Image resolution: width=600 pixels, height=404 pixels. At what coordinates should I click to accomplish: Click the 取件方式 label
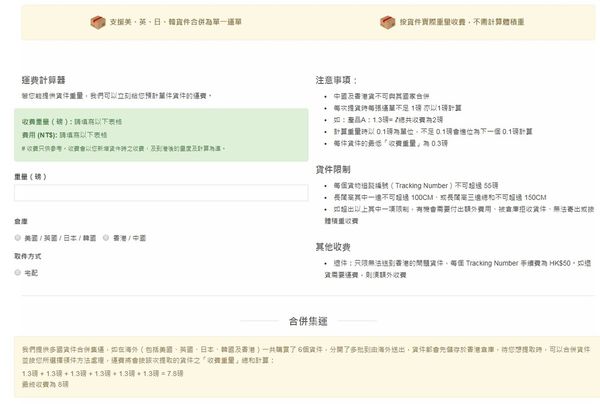(x=27, y=256)
